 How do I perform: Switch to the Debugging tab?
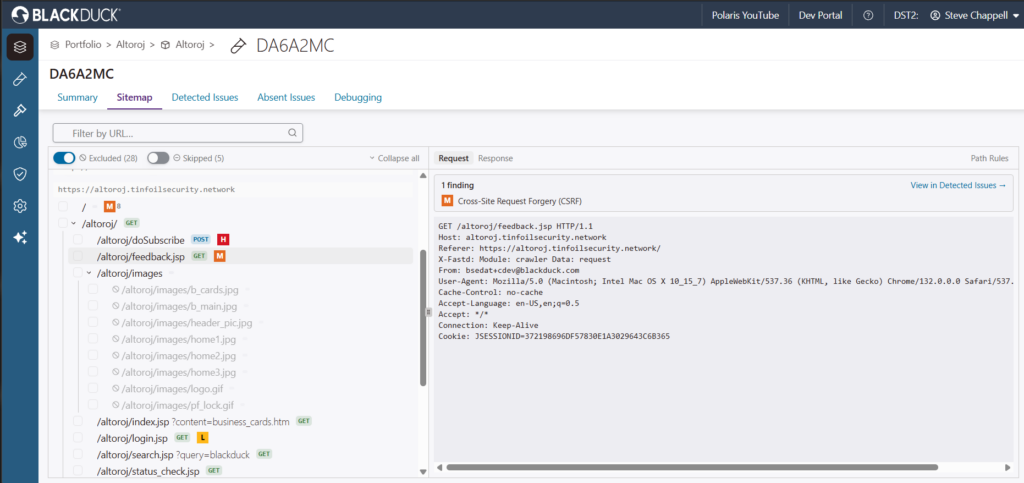click(x=358, y=97)
